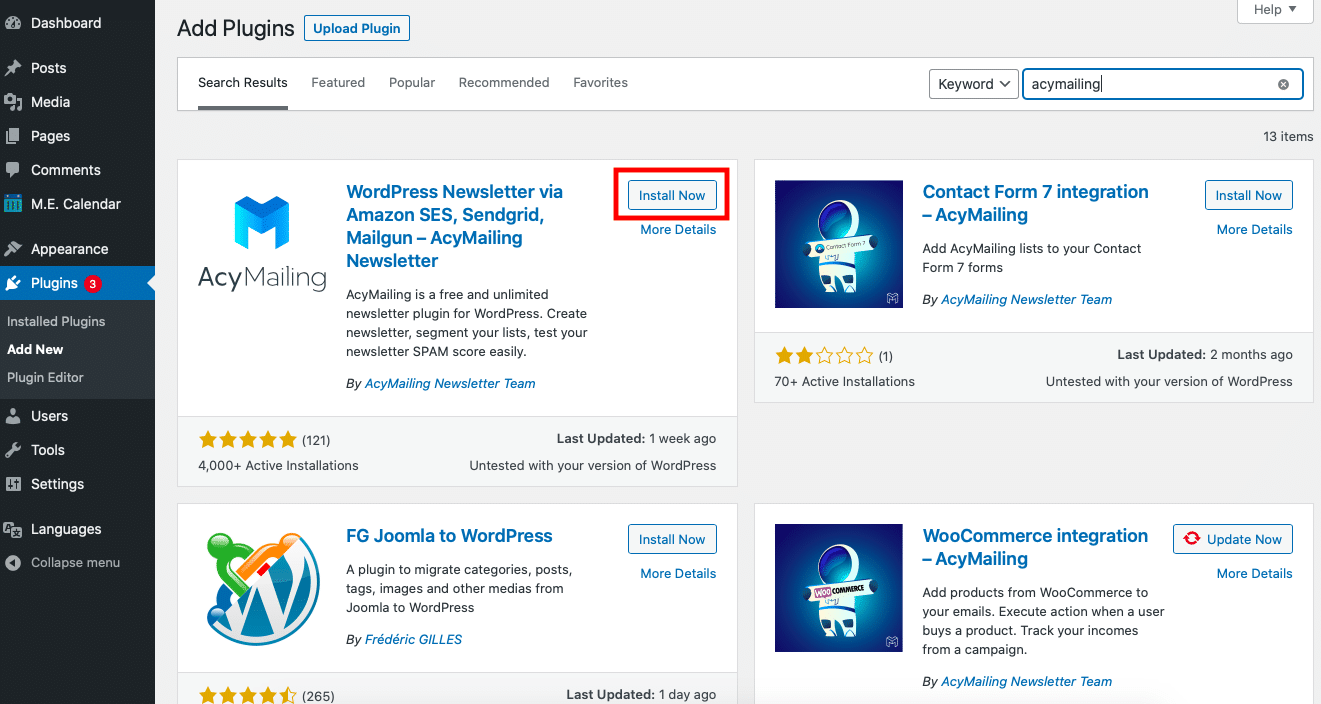
Task: Open Installed Plugins submenu item
Action: (x=56, y=321)
